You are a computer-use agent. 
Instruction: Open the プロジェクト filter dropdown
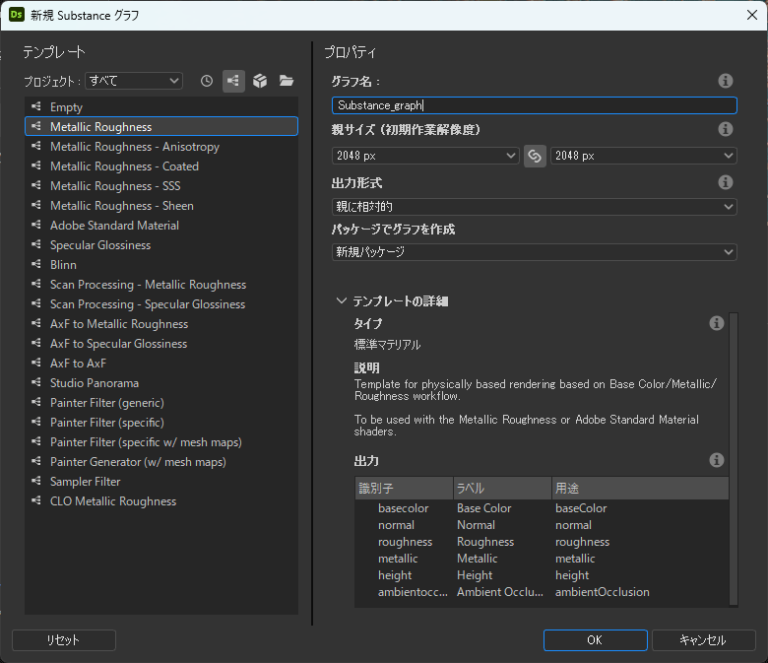133,81
